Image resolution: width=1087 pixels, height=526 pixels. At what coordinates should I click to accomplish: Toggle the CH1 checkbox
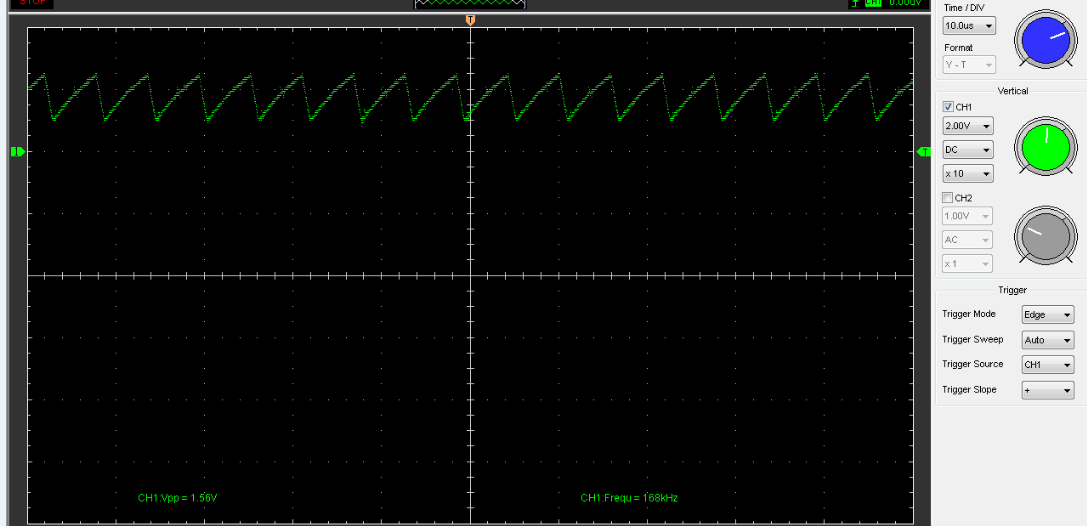pyautogui.click(x=948, y=107)
